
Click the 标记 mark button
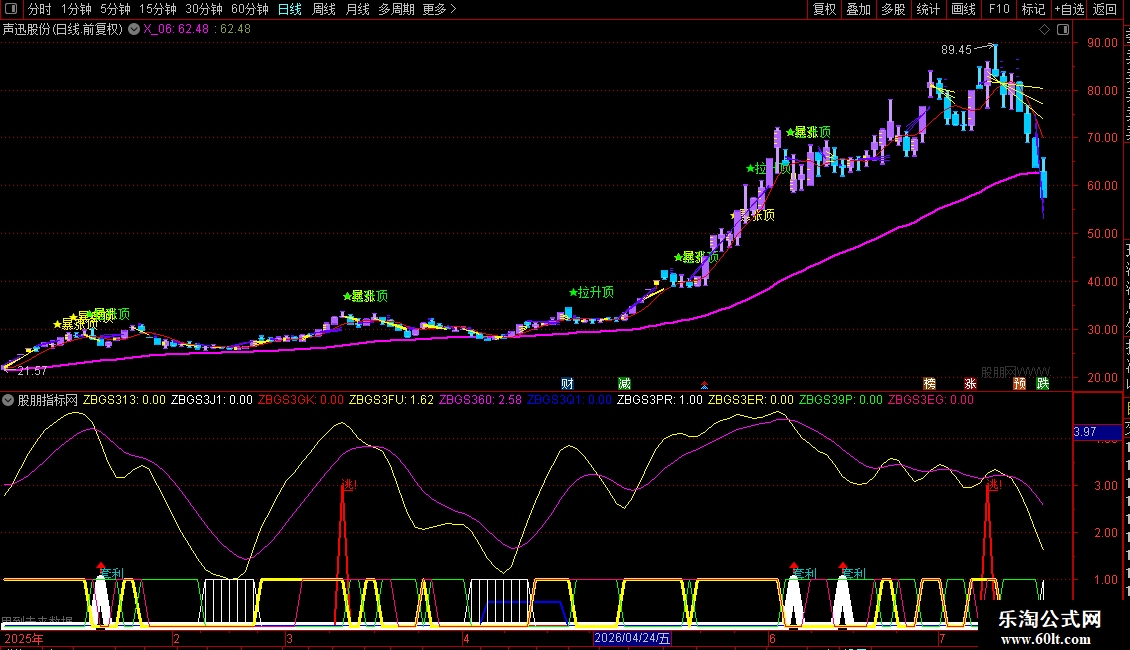tap(1033, 9)
